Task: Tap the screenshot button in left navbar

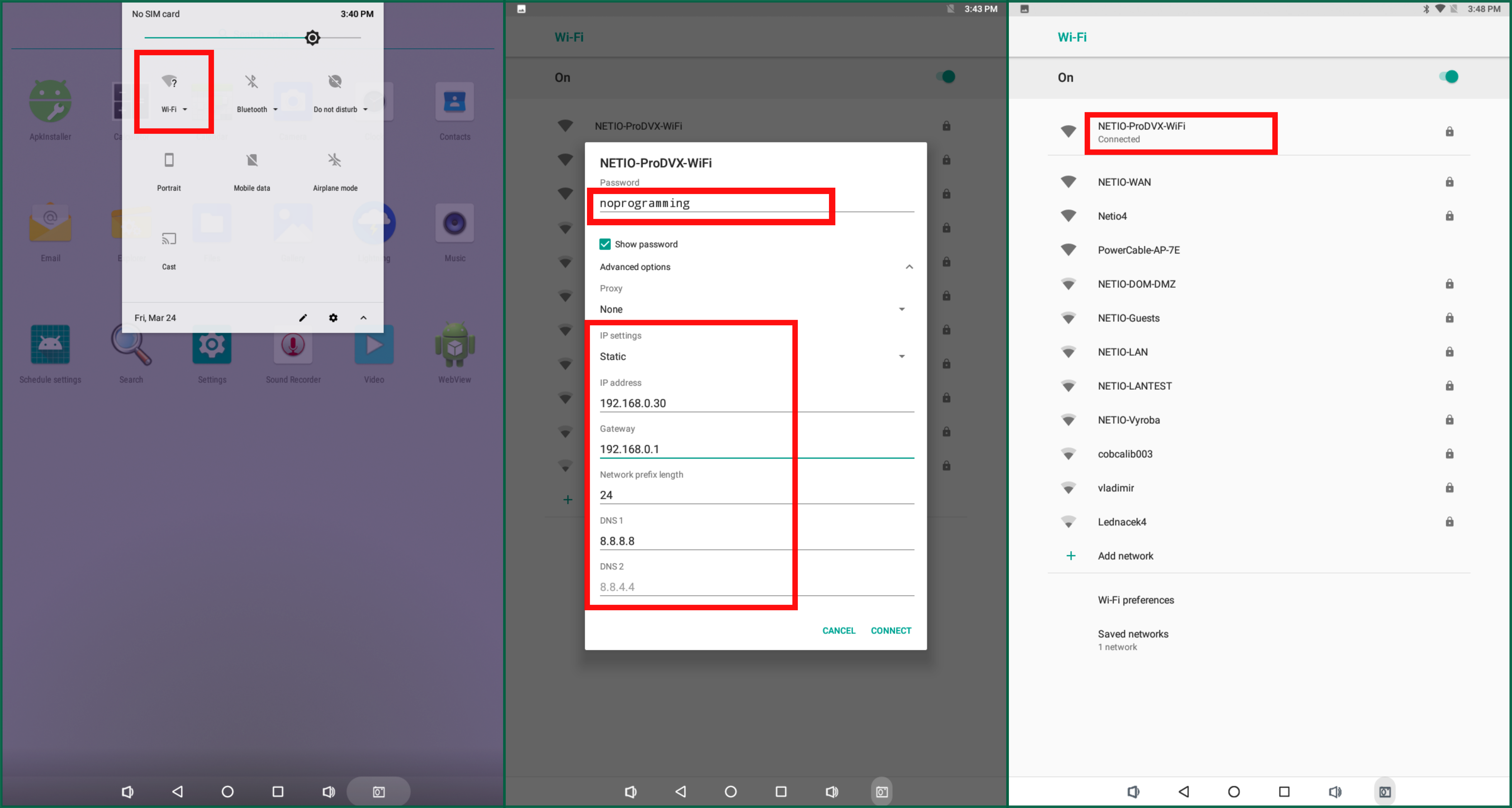Action: (x=379, y=791)
